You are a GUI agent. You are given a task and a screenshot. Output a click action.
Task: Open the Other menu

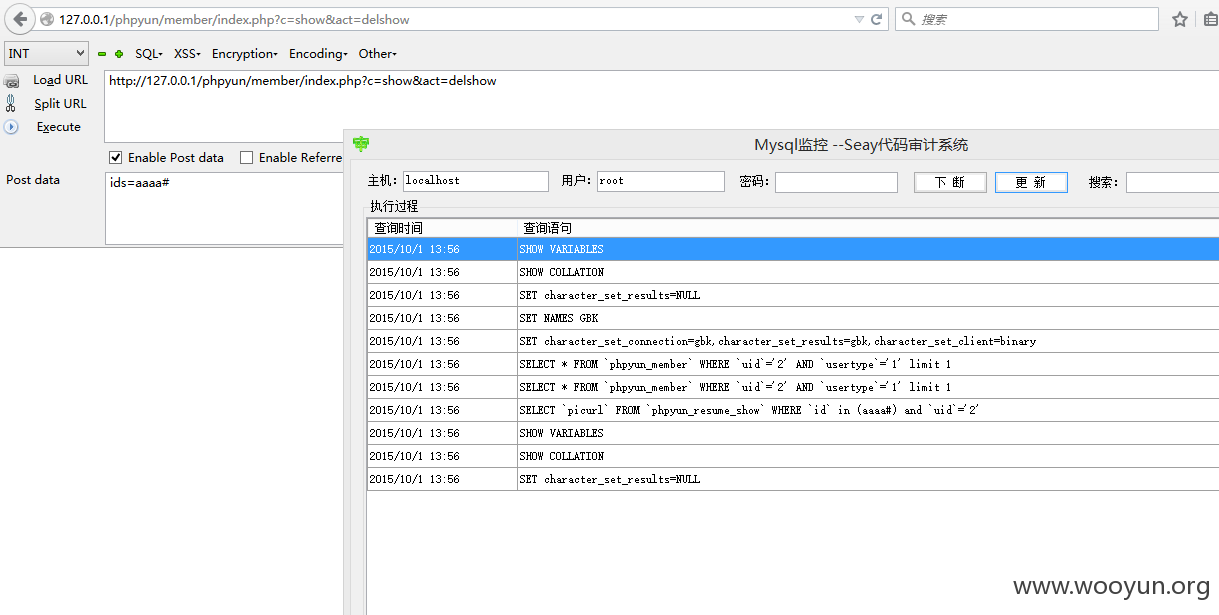(377, 54)
